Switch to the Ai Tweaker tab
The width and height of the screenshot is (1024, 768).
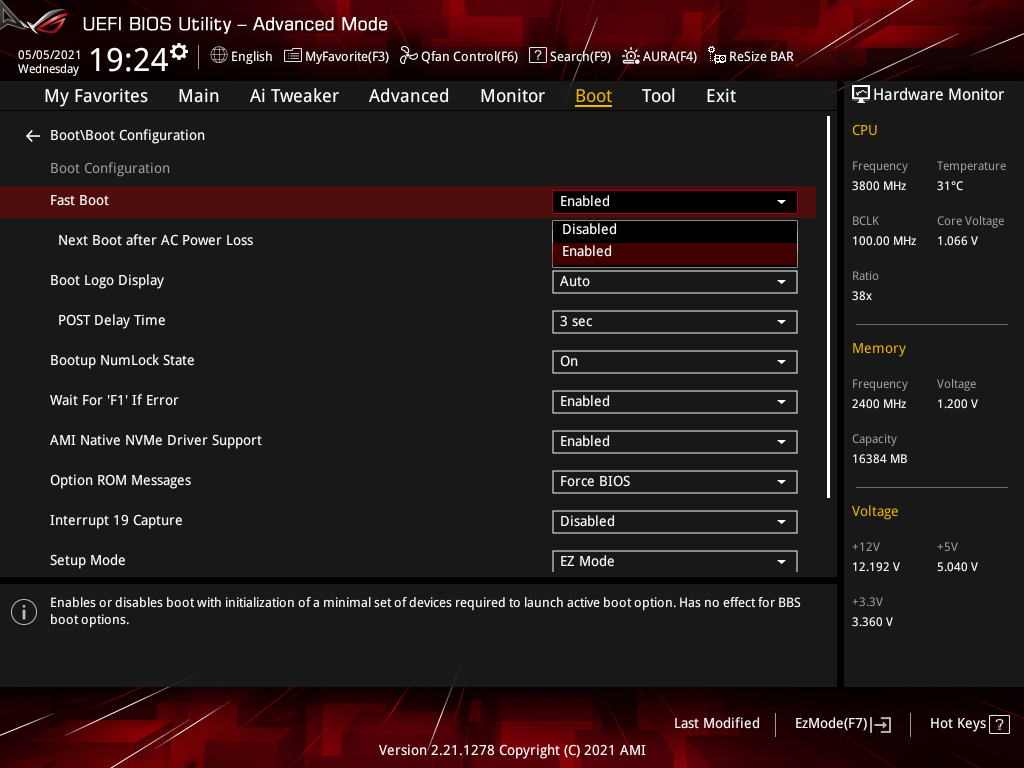(294, 96)
